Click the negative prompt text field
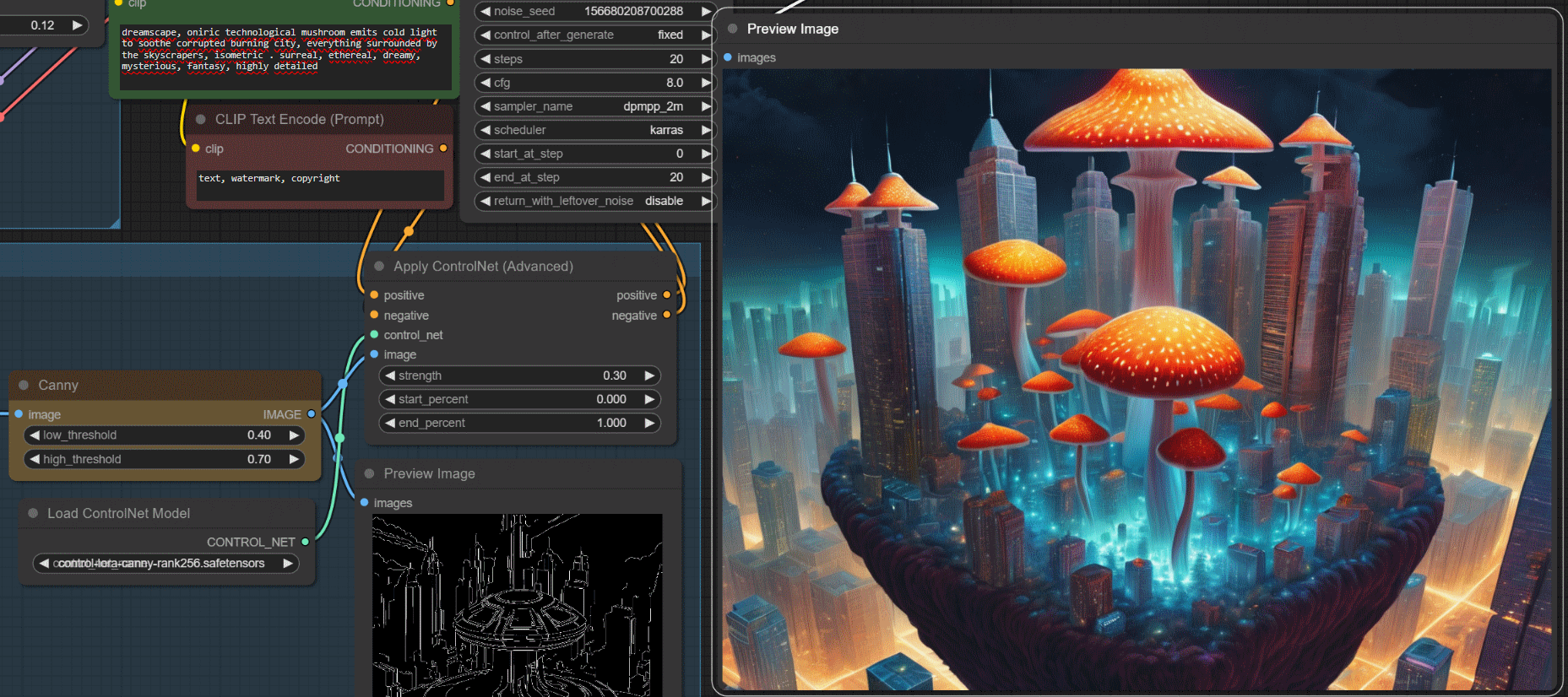 (x=319, y=185)
